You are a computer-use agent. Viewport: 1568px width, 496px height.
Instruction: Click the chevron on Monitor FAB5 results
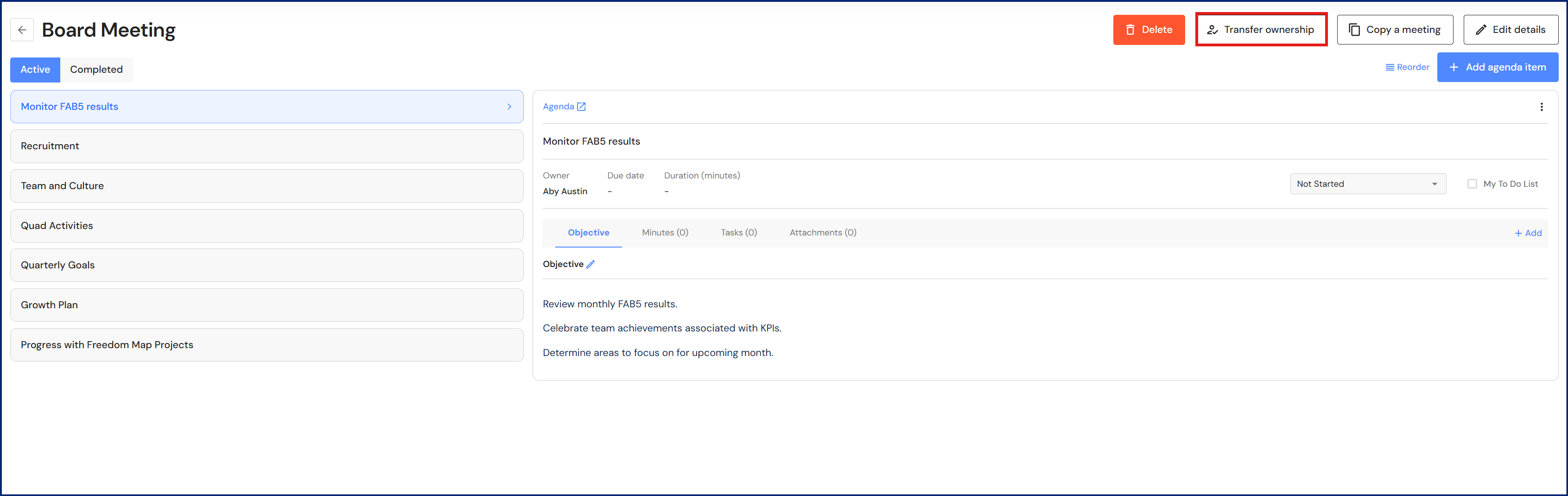point(509,107)
